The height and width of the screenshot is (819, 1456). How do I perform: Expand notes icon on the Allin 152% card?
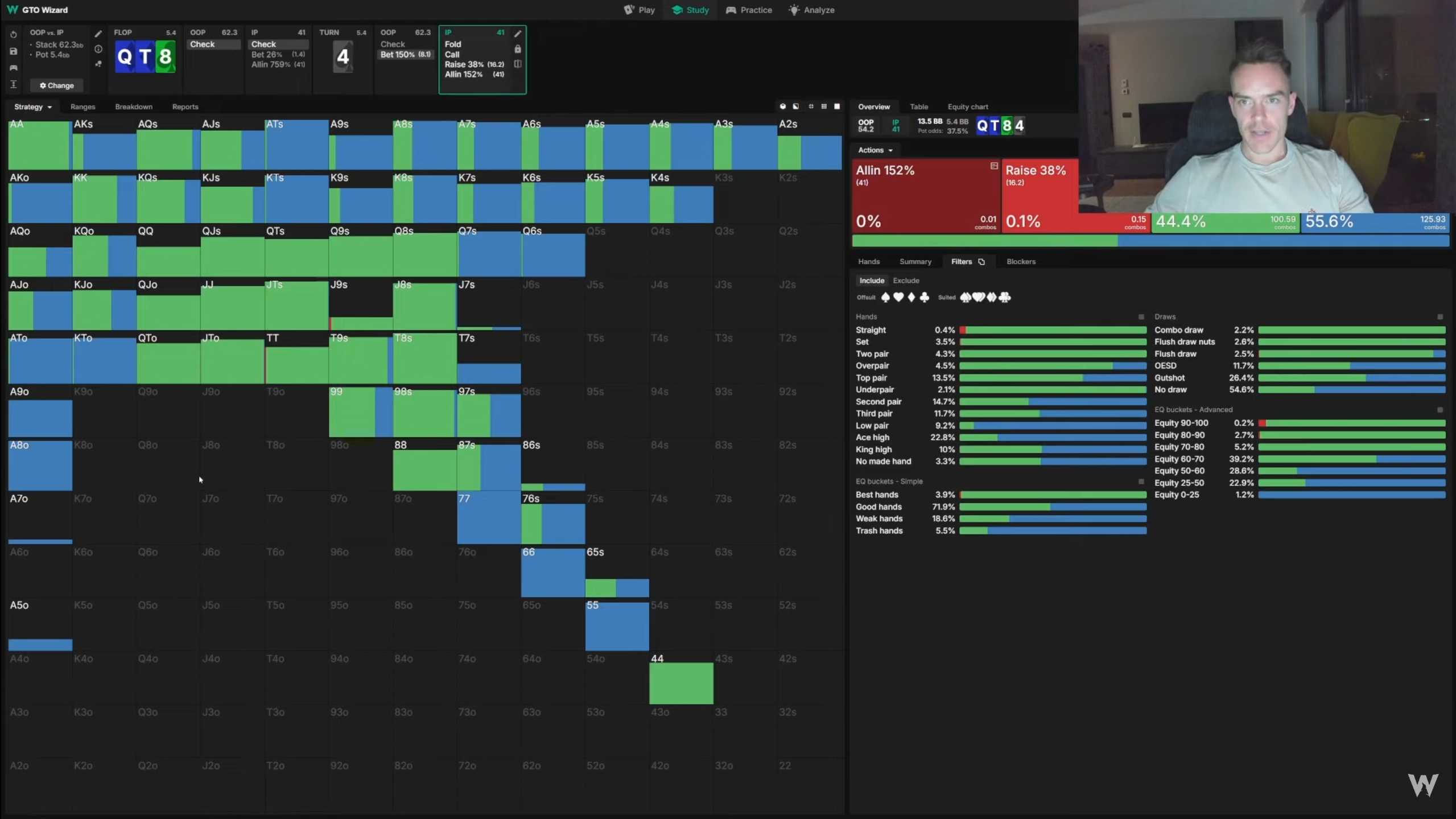[x=994, y=166]
